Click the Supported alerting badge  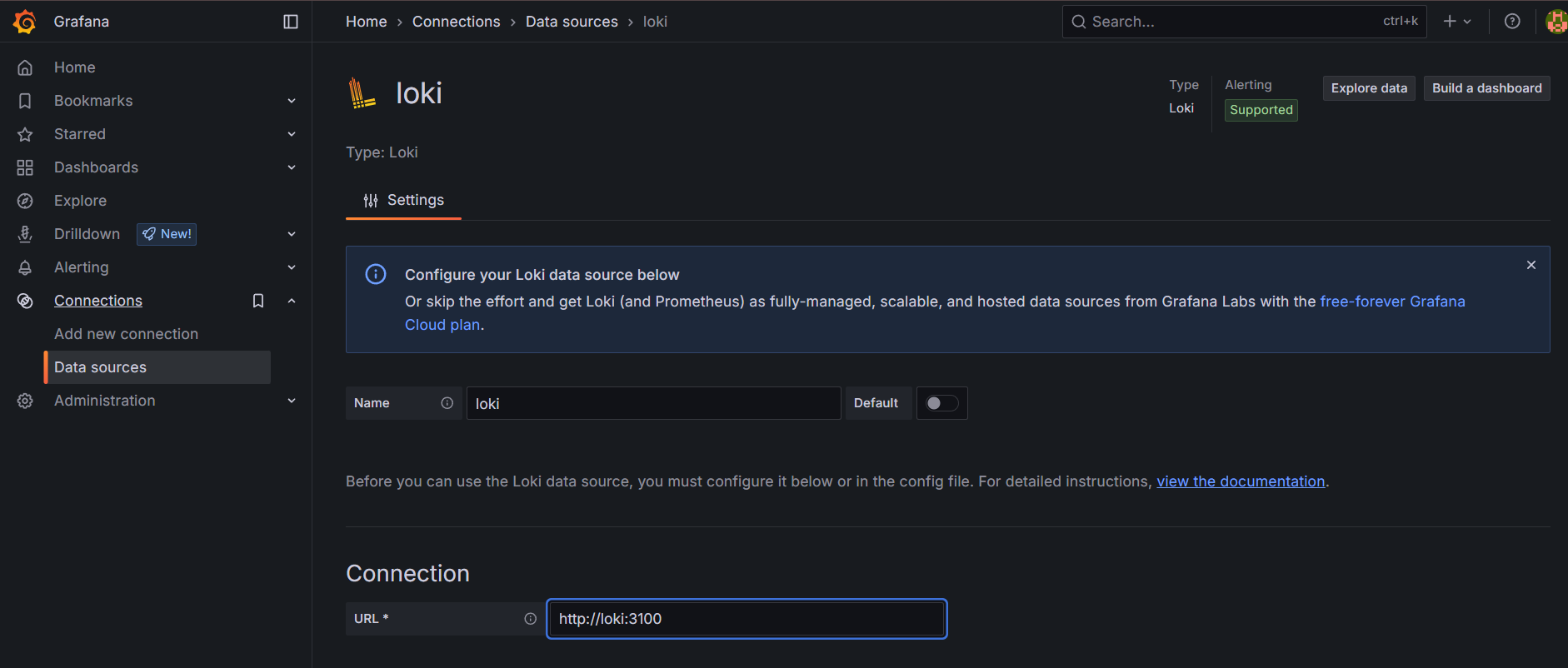pos(1261,110)
